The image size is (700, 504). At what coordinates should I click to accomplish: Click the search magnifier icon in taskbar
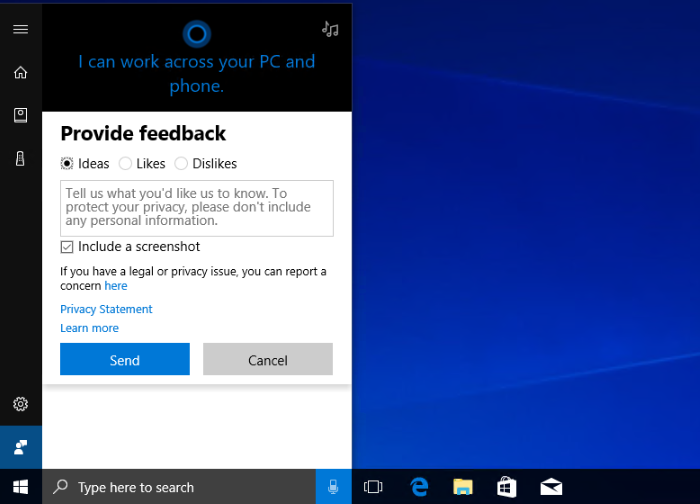[x=60, y=487]
